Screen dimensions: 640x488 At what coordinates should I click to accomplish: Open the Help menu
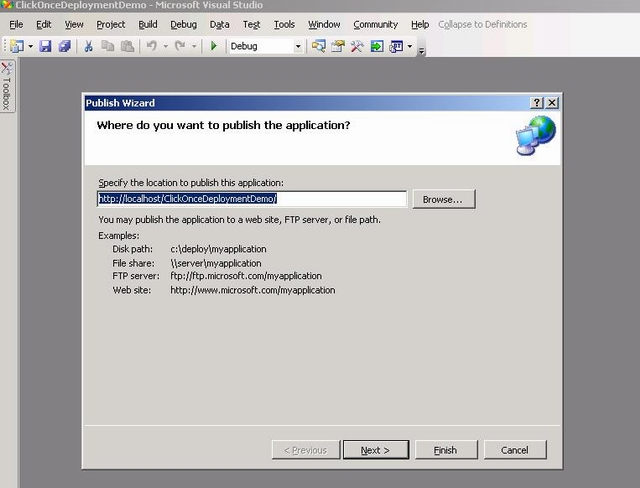click(420, 24)
